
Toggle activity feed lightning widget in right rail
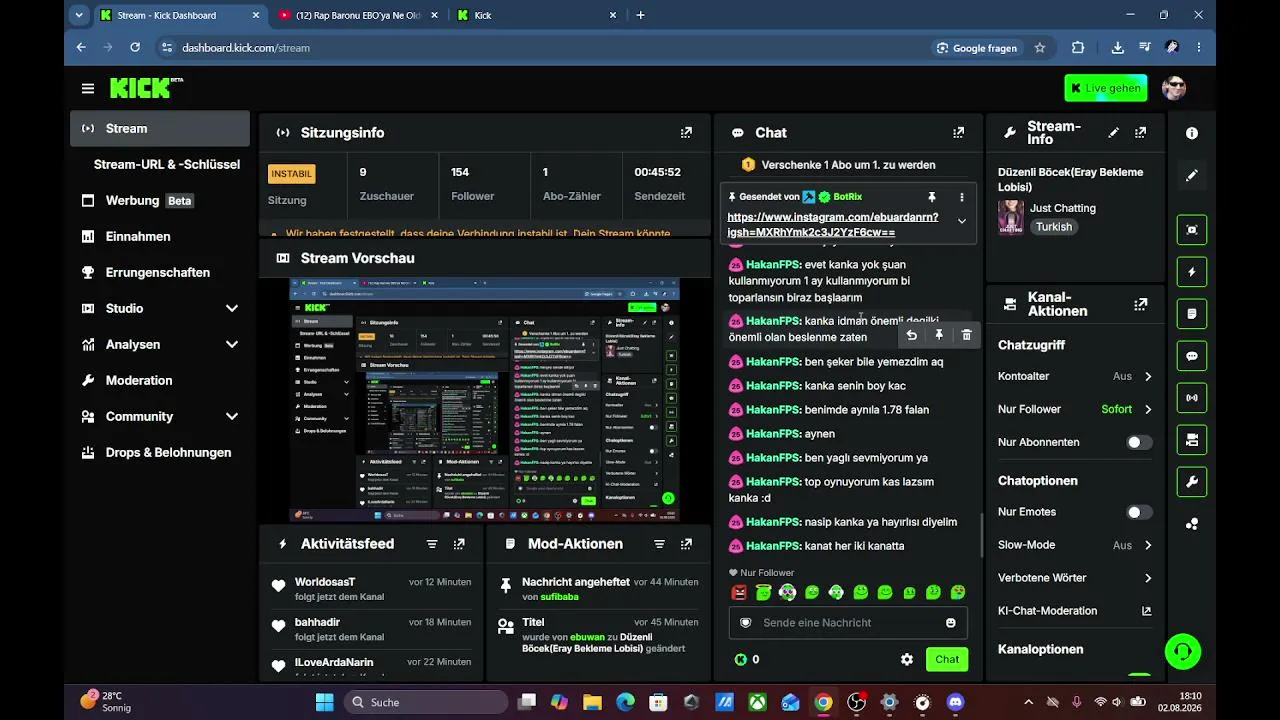pyautogui.click(x=1192, y=272)
